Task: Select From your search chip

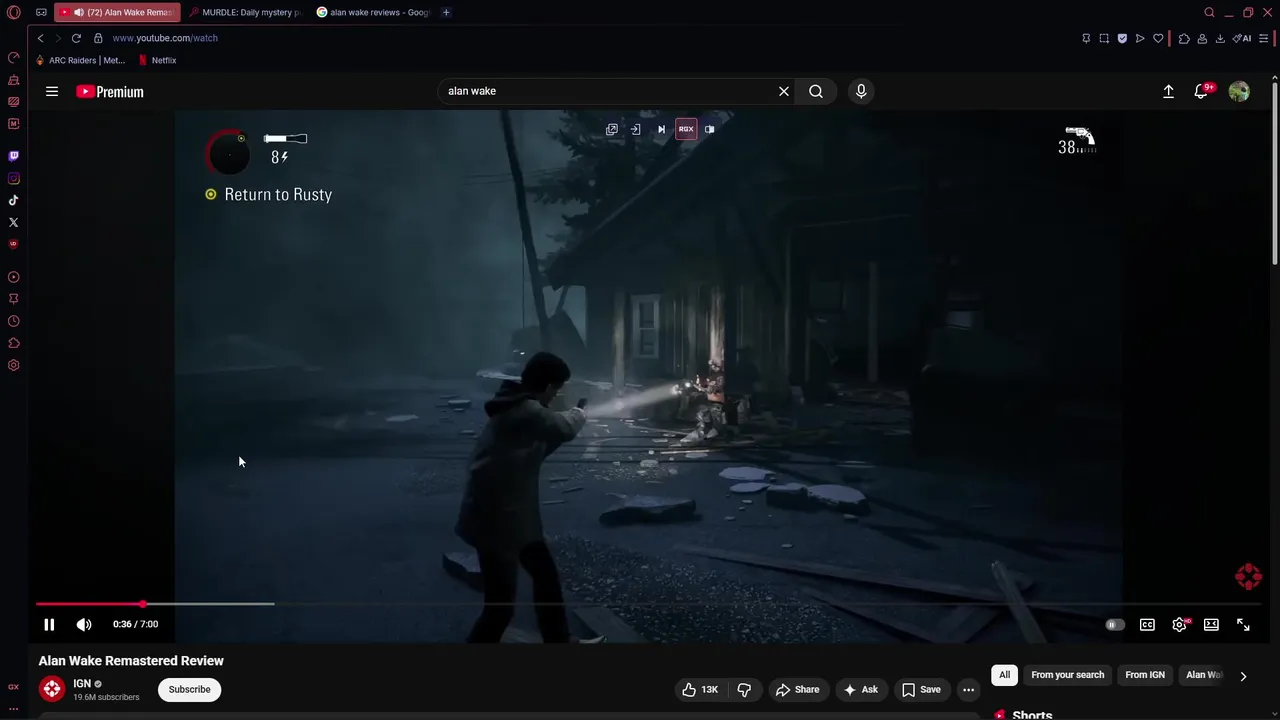Action: point(1068,675)
